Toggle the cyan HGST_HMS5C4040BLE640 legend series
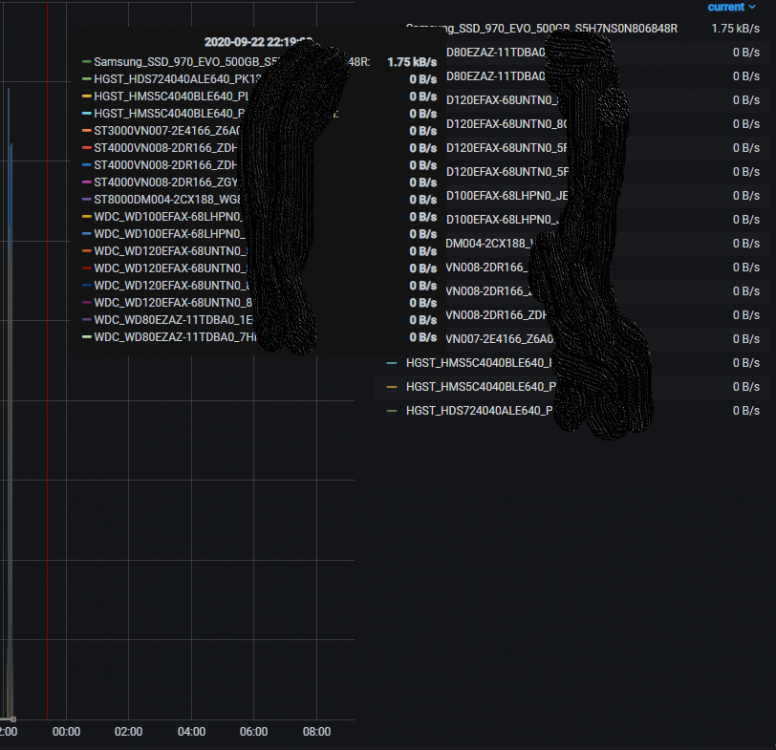 [478, 363]
